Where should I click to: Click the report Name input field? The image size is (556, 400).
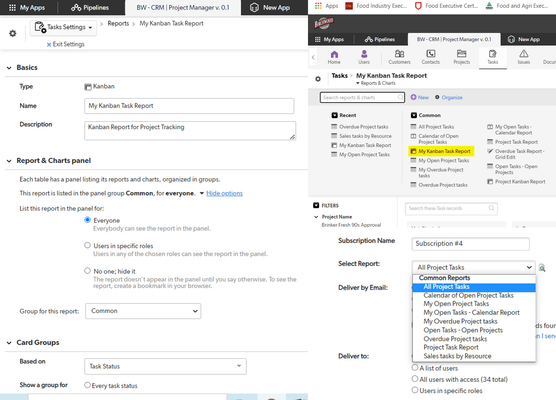(x=189, y=106)
